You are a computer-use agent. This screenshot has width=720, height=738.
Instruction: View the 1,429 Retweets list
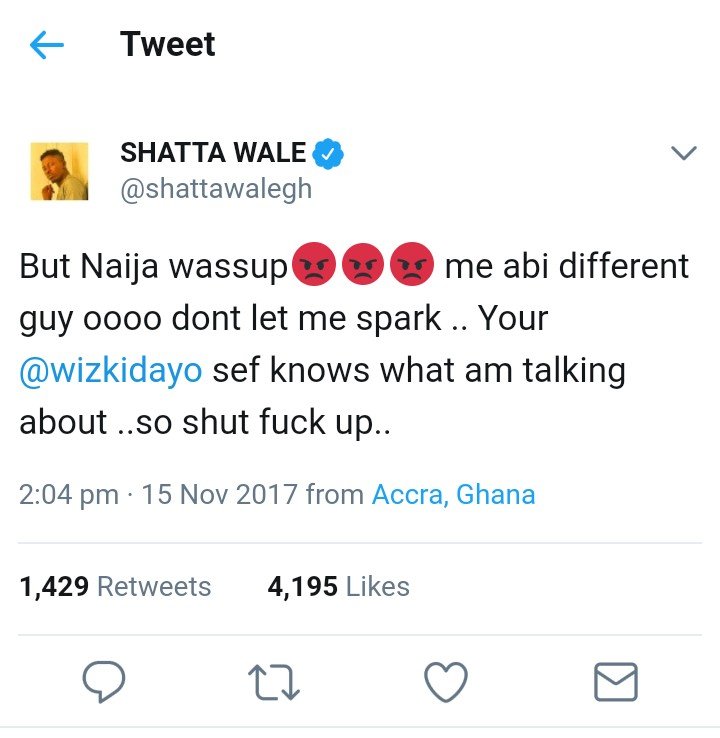115,586
